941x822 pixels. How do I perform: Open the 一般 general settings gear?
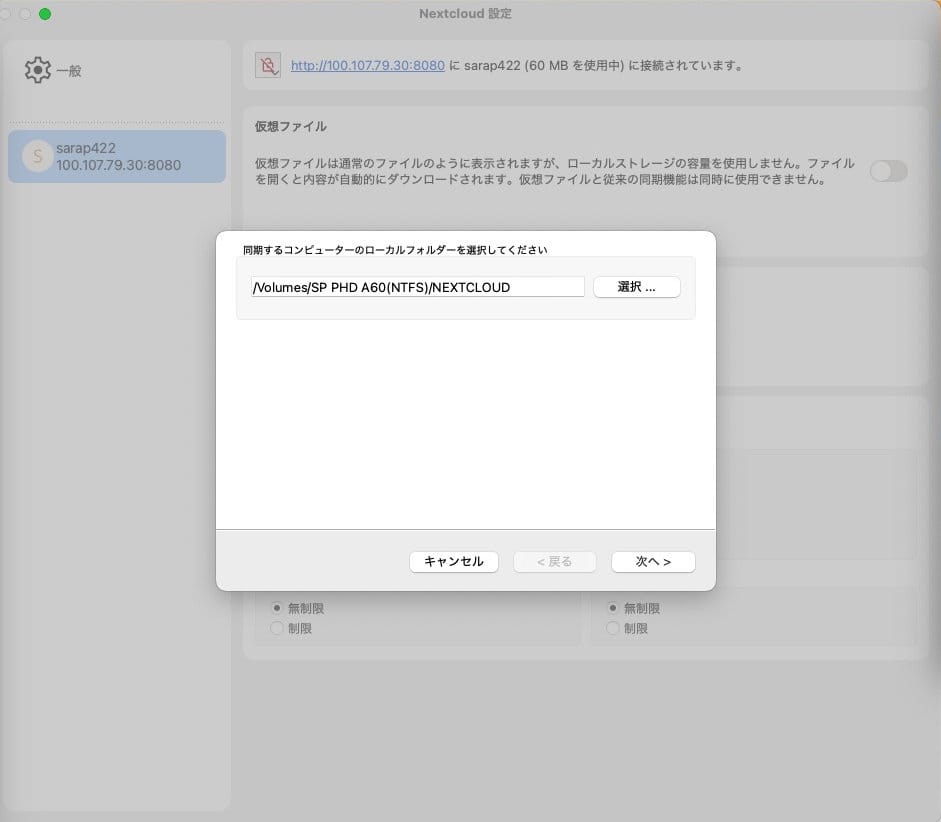coord(38,70)
